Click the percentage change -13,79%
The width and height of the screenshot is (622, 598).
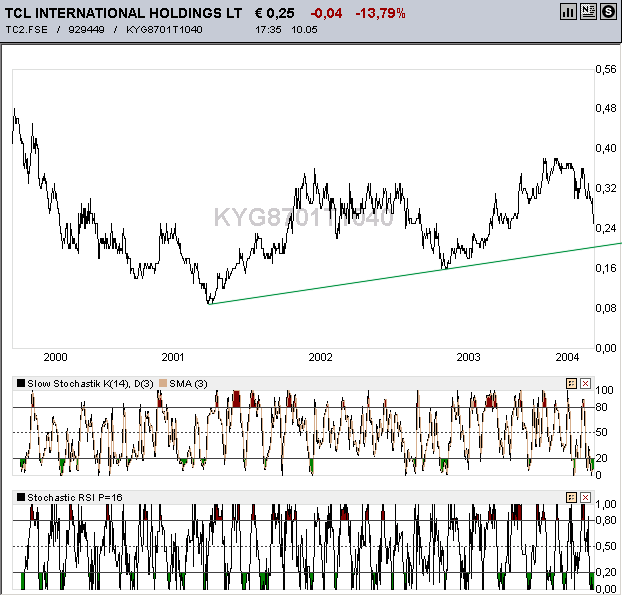(x=380, y=13)
